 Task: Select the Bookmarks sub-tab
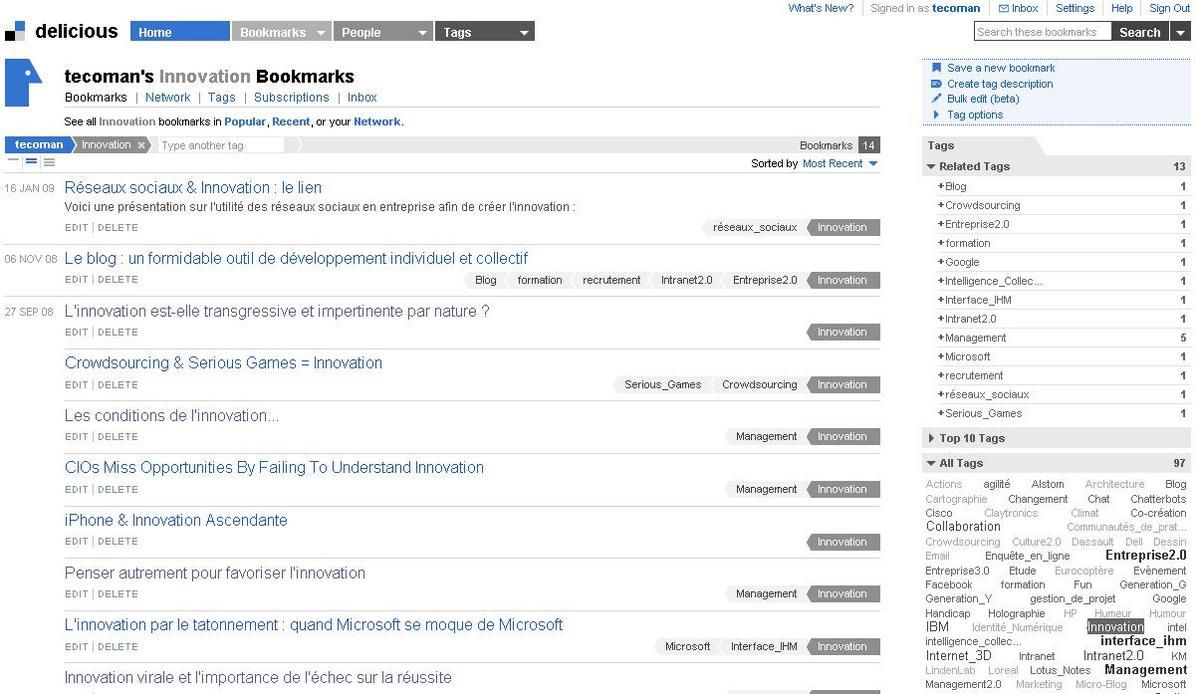96,97
